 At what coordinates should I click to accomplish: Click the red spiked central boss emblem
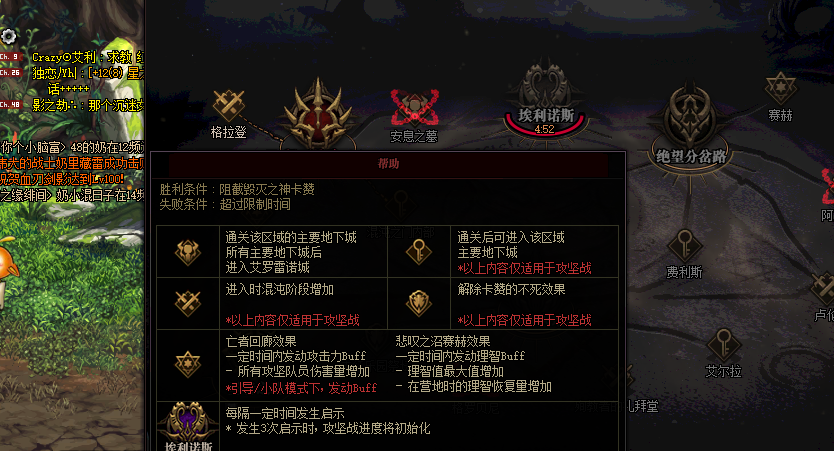tap(318, 115)
